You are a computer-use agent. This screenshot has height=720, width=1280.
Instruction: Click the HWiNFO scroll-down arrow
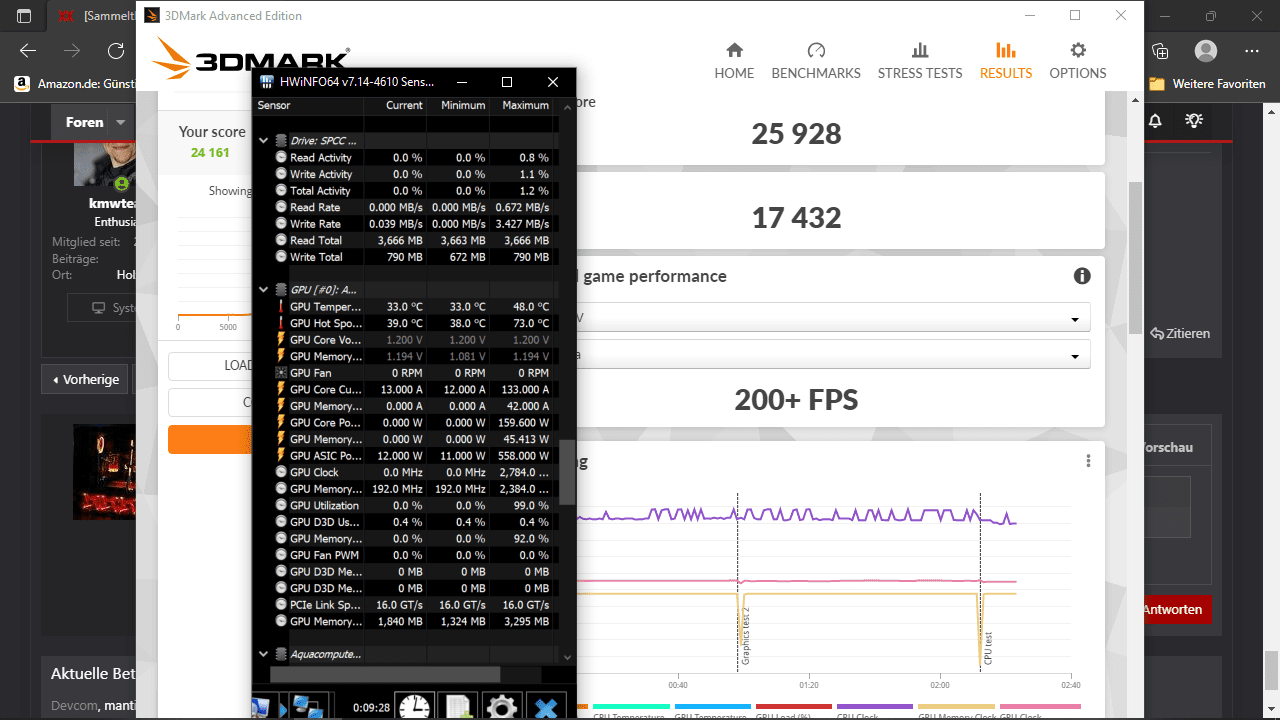tap(567, 657)
